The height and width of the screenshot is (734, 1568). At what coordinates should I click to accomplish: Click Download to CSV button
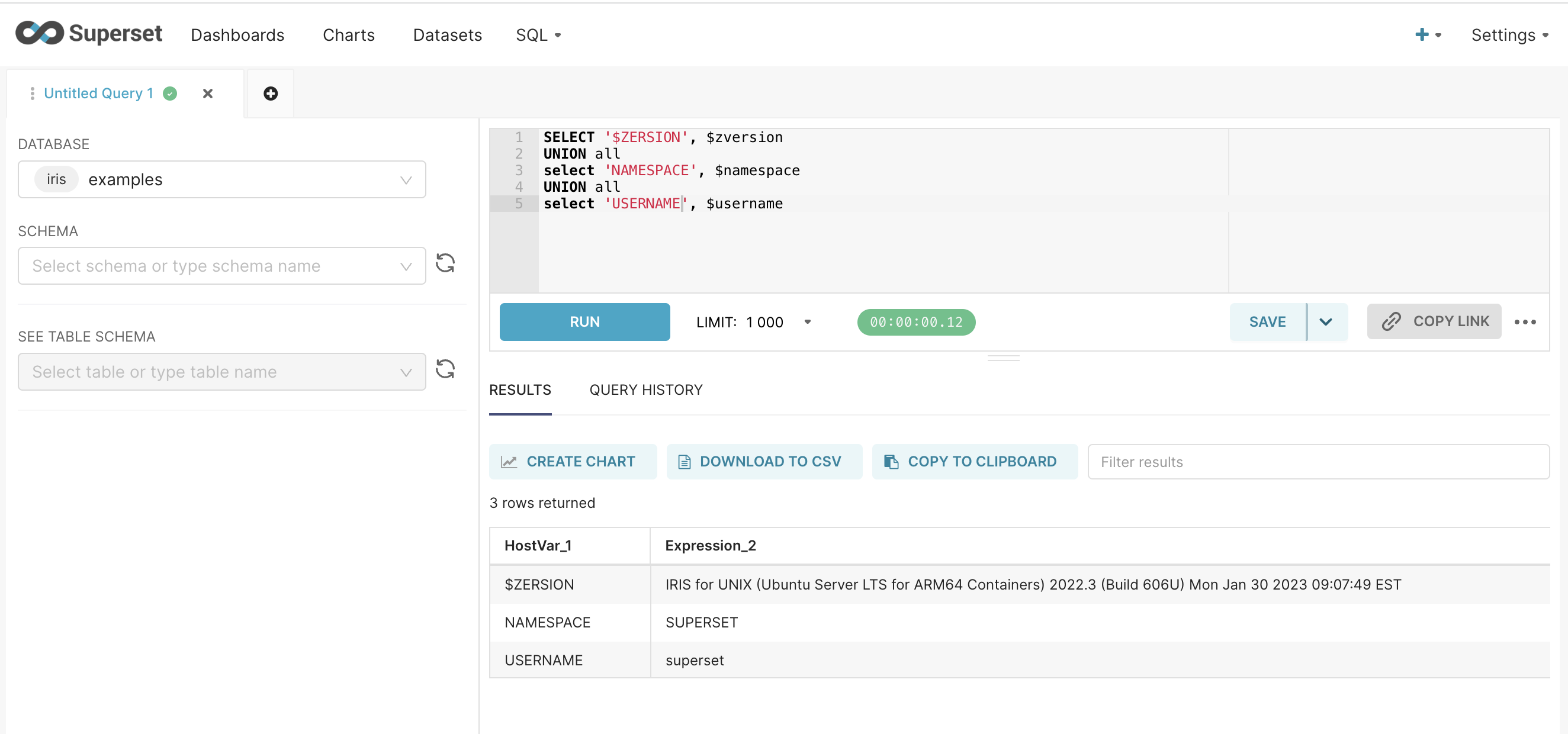764,462
